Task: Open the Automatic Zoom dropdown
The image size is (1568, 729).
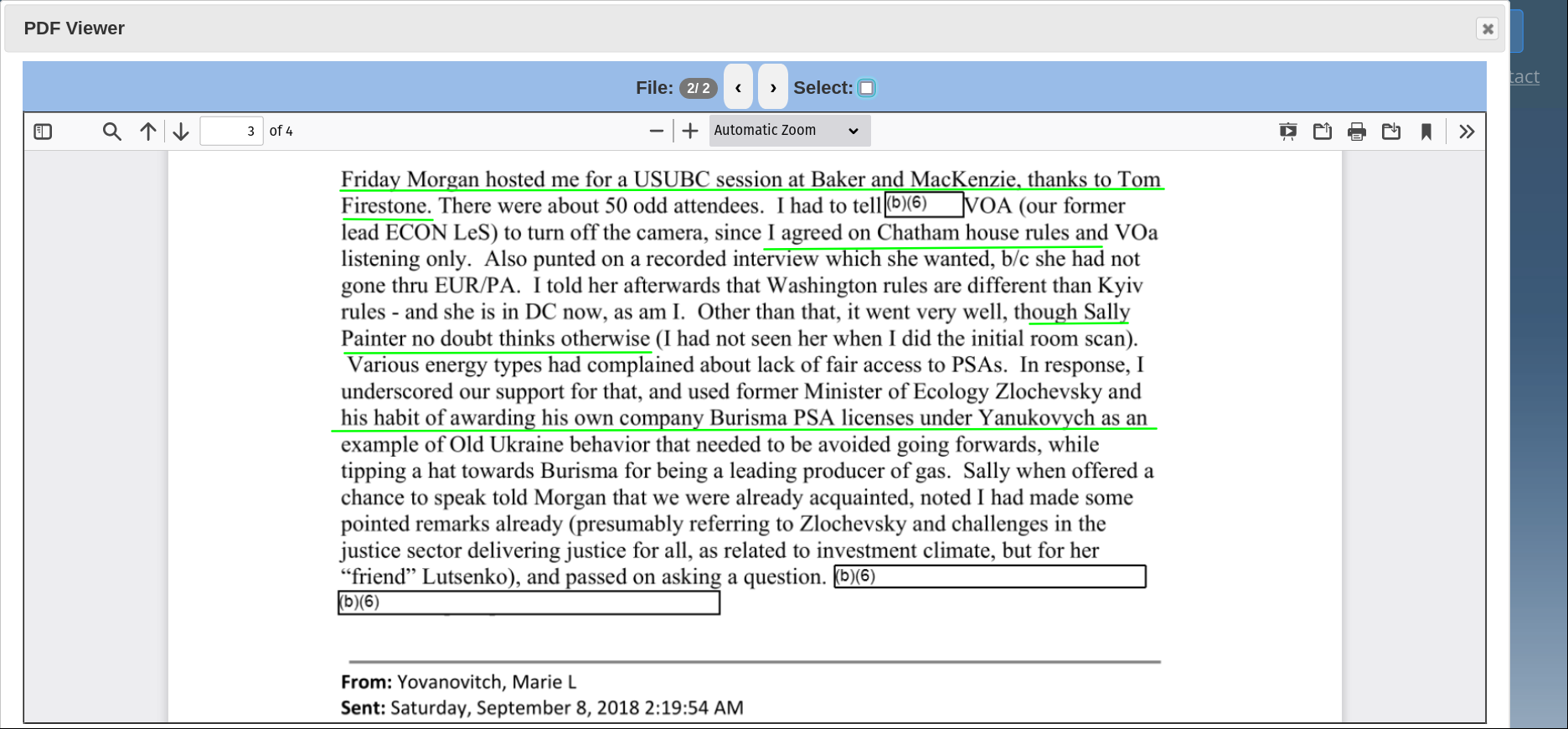Action: pos(790,131)
